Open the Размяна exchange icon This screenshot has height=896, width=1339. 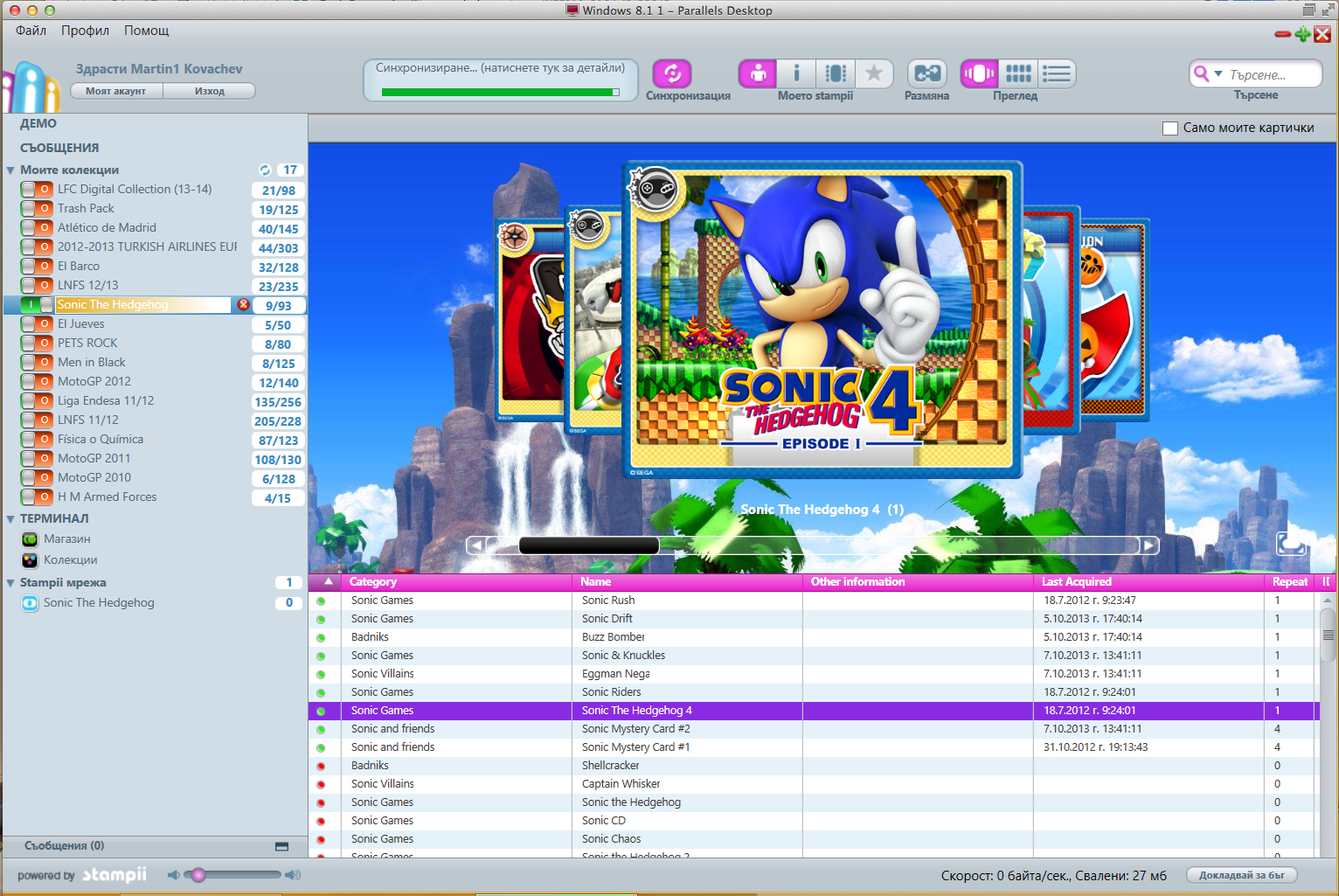click(x=926, y=73)
